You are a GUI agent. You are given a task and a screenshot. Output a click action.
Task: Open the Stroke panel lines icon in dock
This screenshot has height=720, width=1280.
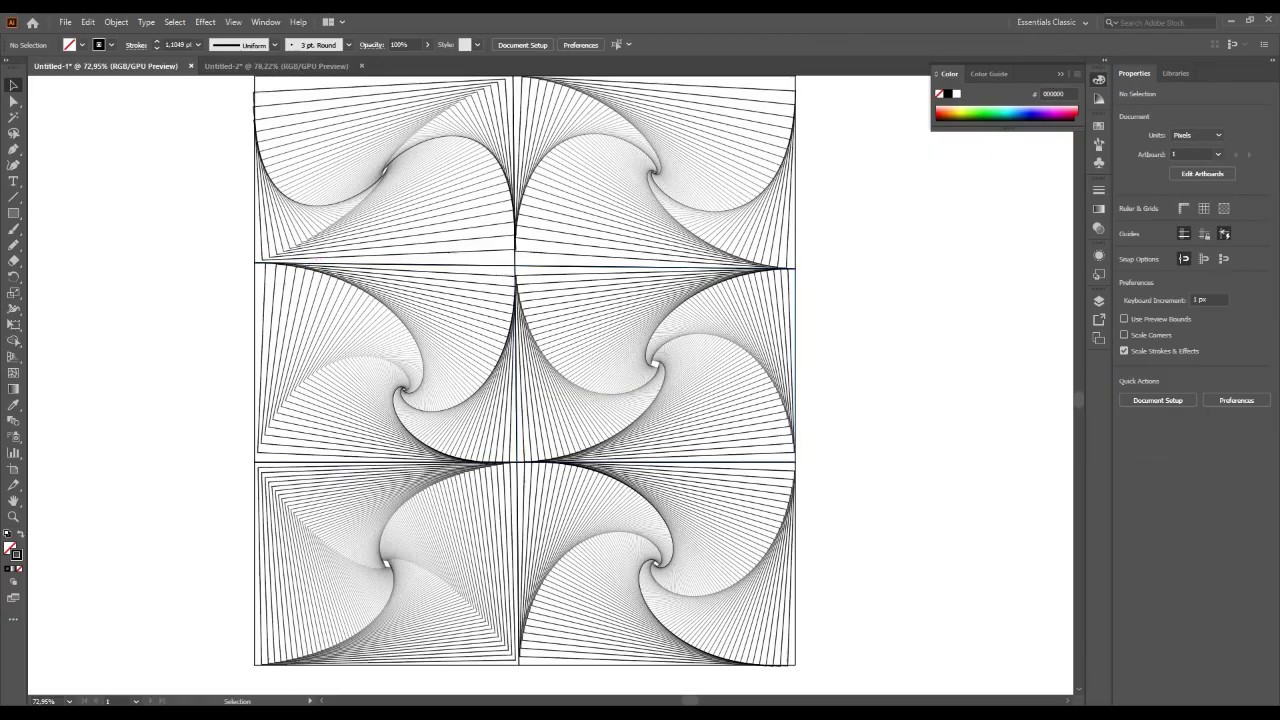pyautogui.click(x=1099, y=190)
